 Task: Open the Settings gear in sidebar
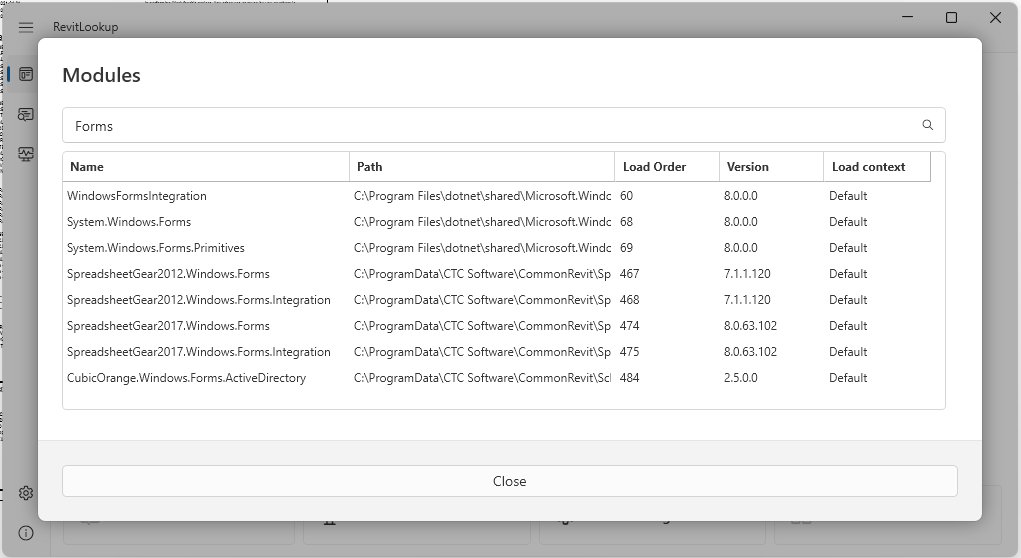coord(26,493)
